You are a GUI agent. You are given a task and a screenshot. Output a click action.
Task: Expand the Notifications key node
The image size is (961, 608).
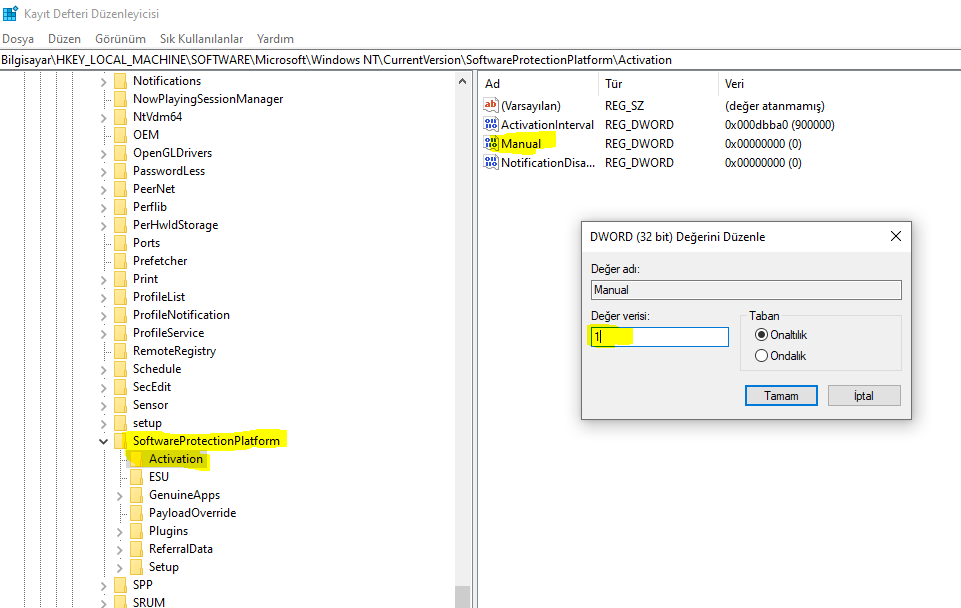(104, 81)
